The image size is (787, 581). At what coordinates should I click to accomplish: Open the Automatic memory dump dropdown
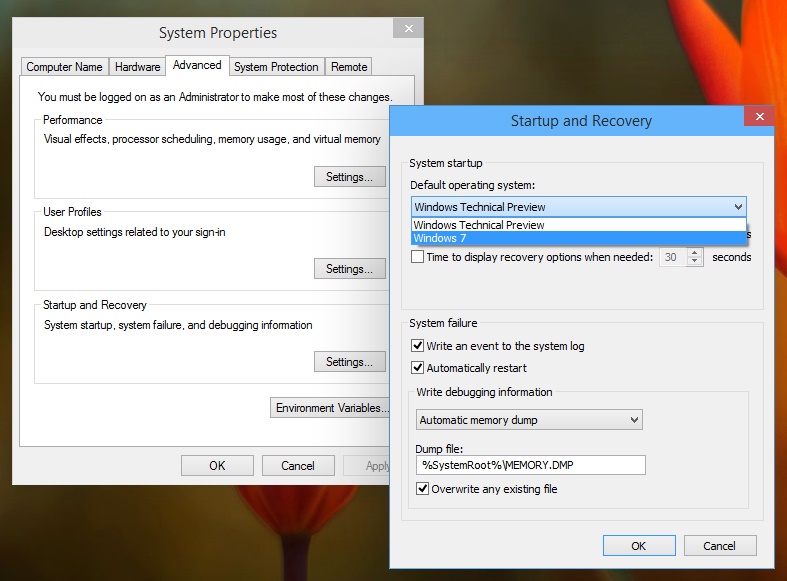point(529,420)
